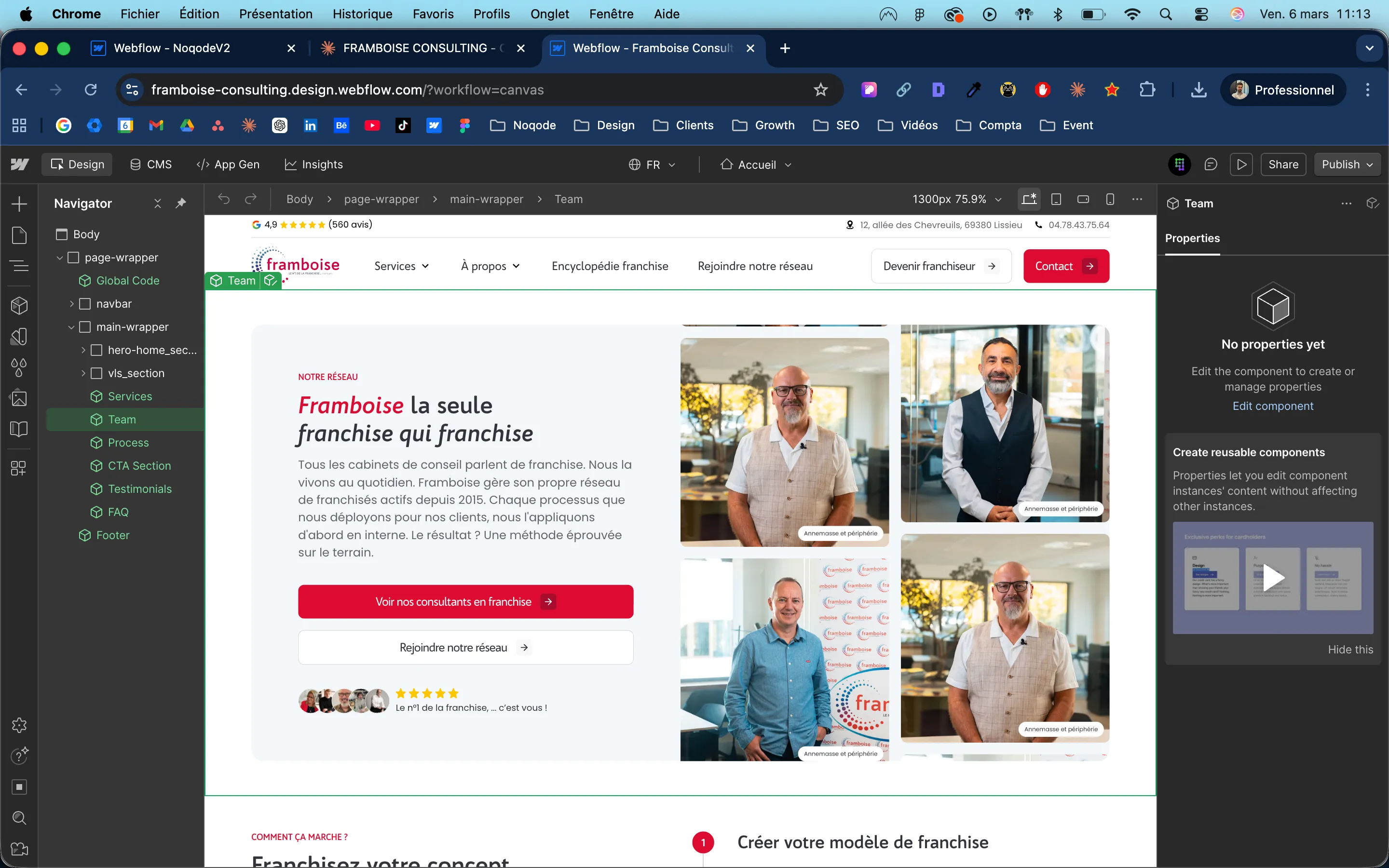Open the comments bubble icon
This screenshot has width=1389, height=868.
pos(1211,165)
